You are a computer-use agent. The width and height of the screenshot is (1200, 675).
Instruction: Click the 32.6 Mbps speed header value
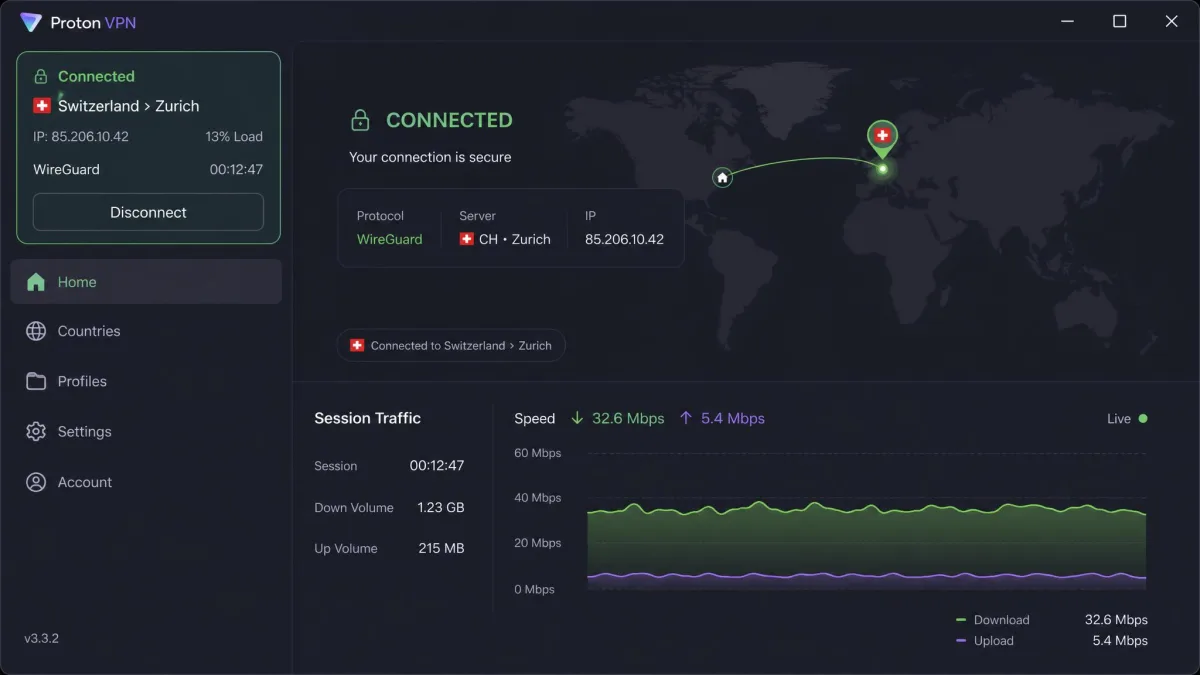tap(628, 418)
